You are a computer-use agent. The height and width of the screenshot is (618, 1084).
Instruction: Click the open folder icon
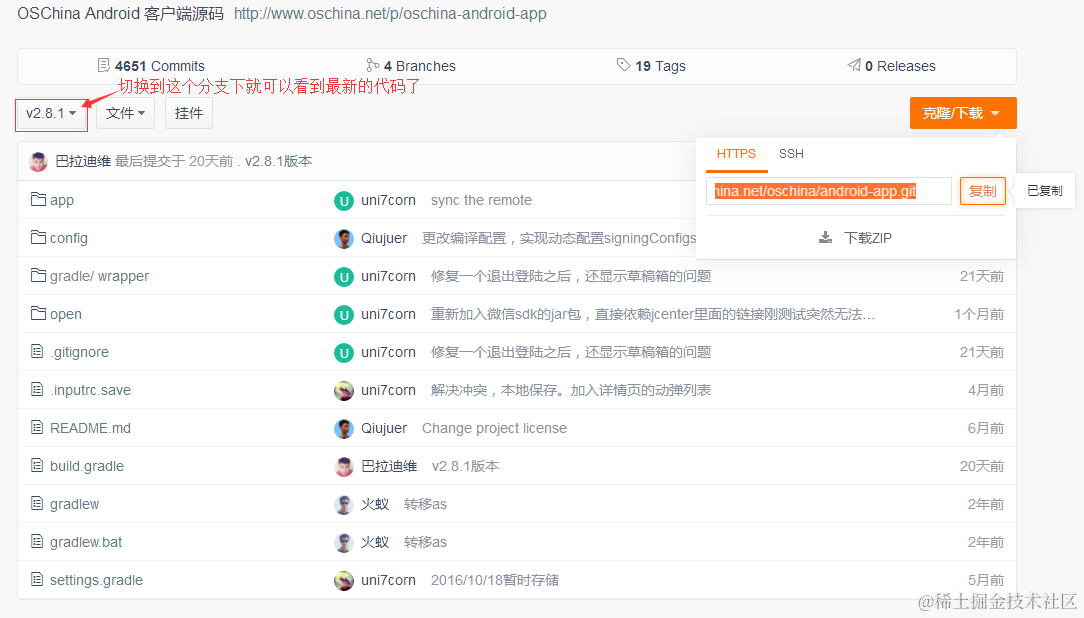39,314
